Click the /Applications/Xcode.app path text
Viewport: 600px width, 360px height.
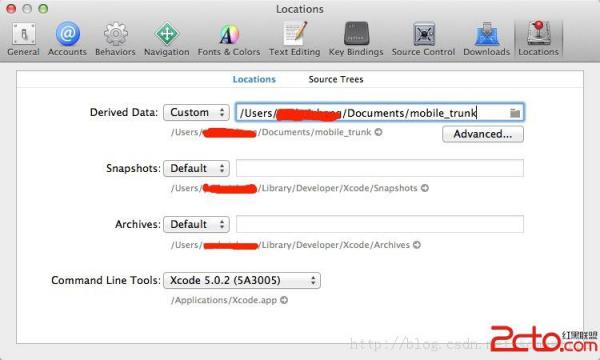point(224,300)
